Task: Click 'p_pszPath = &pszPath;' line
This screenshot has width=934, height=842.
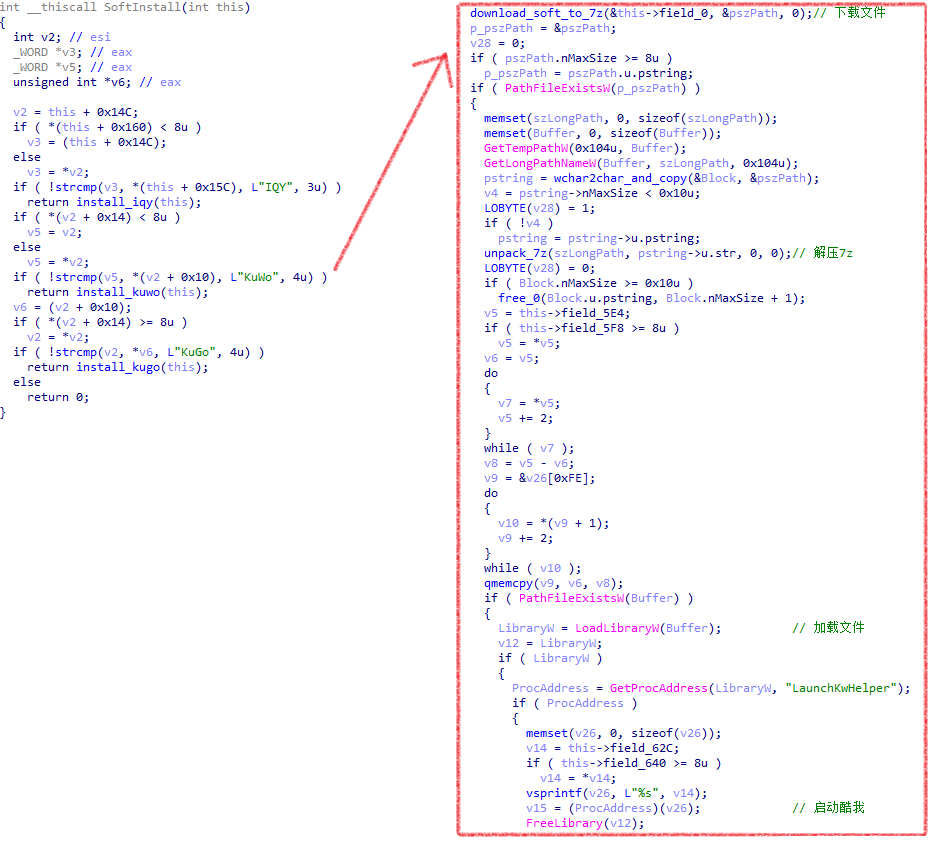Action: (543, 28)
